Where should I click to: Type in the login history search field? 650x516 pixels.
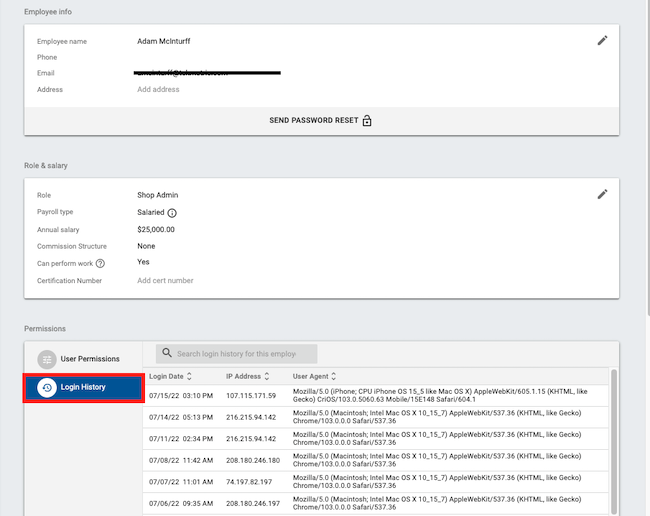(x=240, y=354)
